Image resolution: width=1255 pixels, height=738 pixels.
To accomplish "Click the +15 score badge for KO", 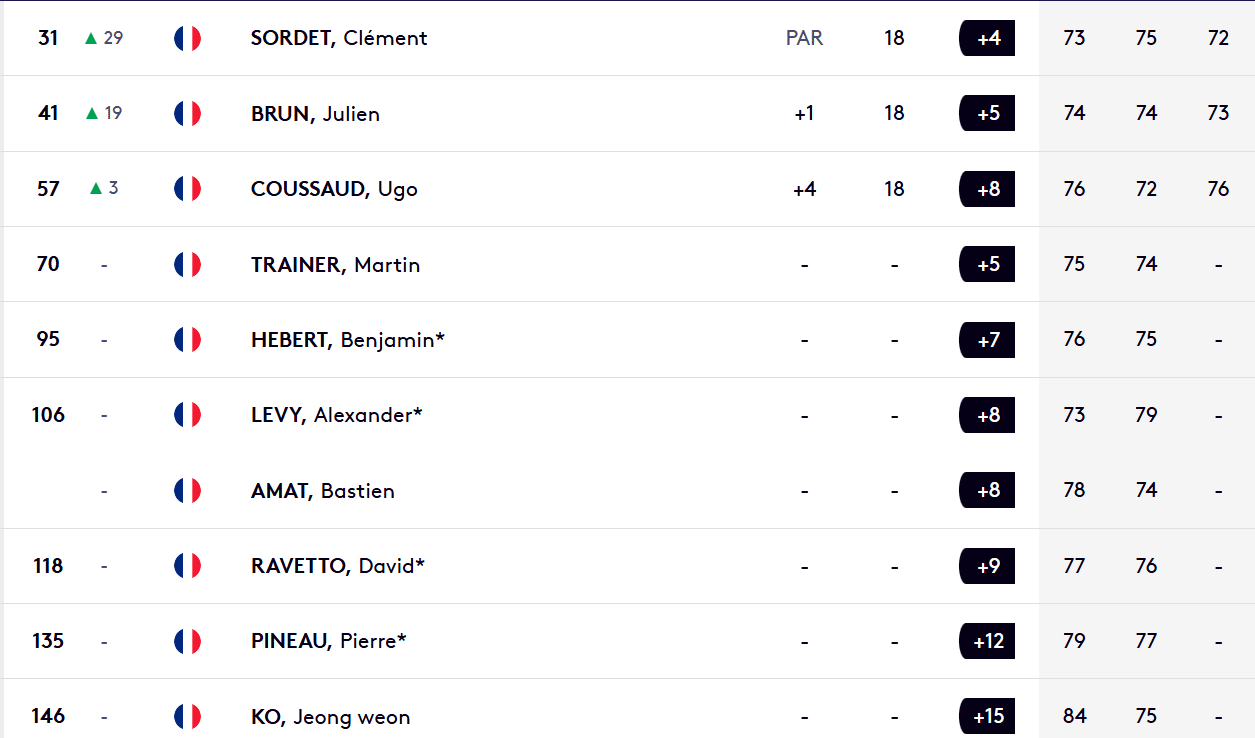I will point(987,716).
